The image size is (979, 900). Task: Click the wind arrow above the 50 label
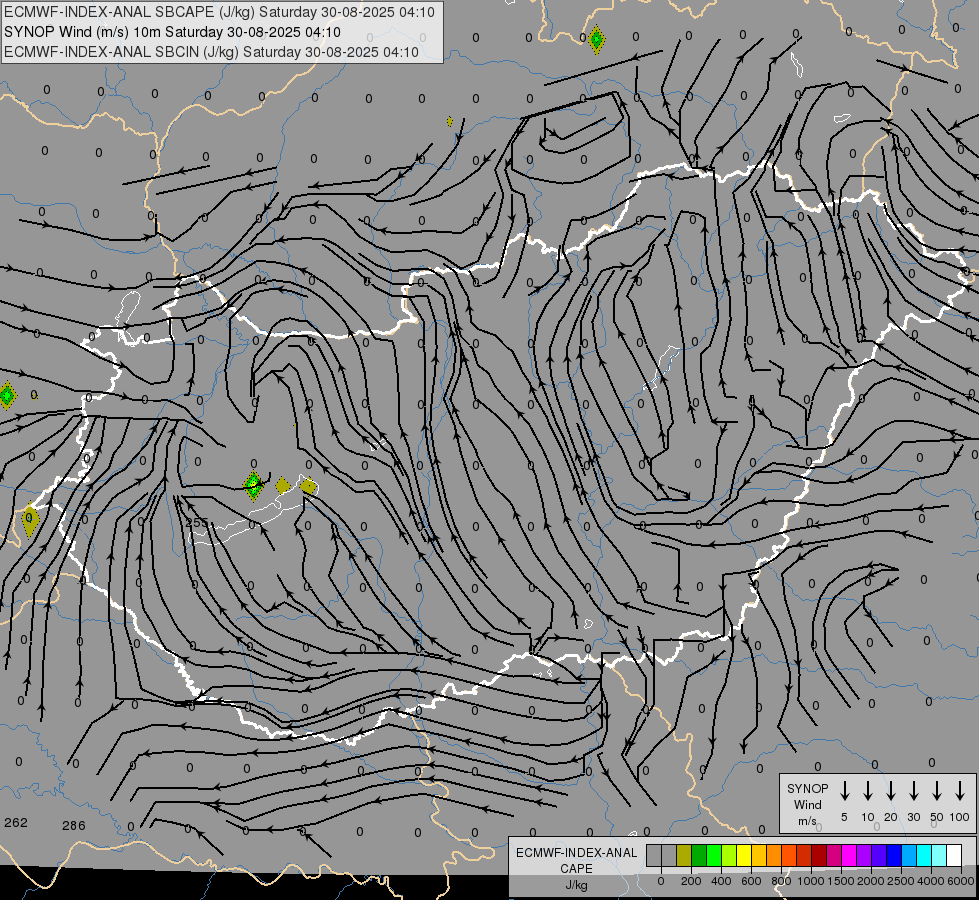[x=937, y=791]
